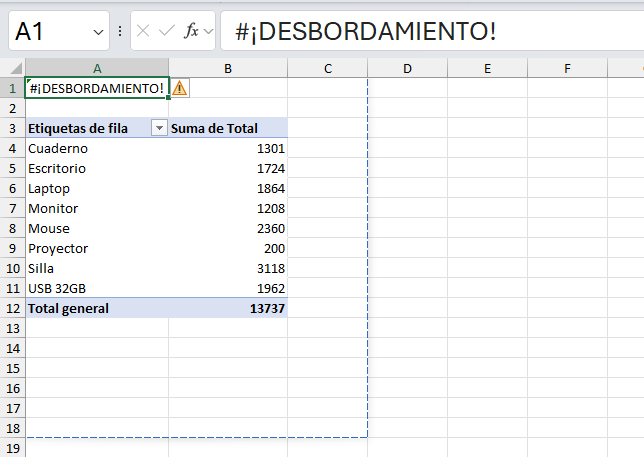Open the Name Box dropdown arrow
This screenshot has width=644, height=457.
pyautogui.click(x=98, y=32)
